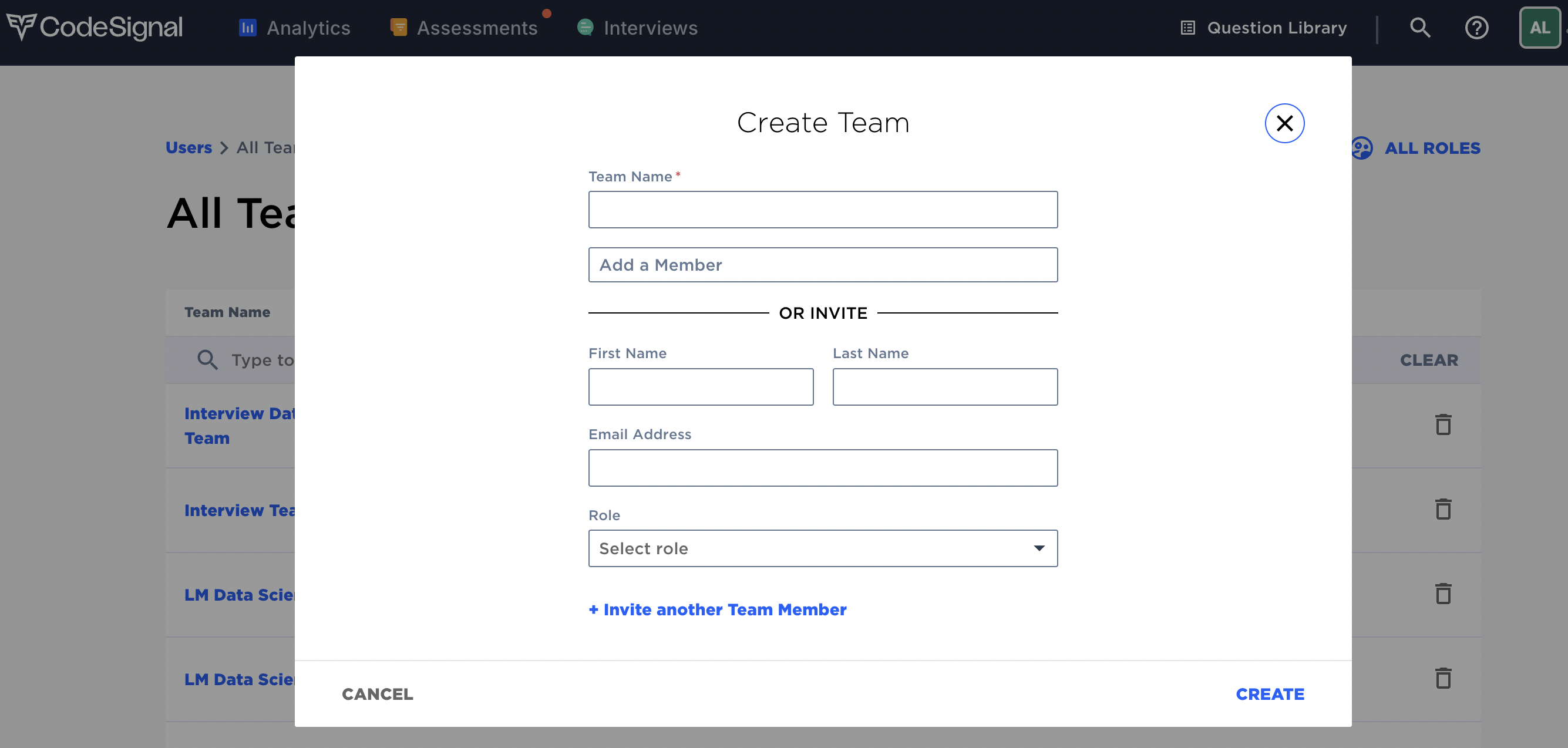
Task: Click the Type to search field
Action: click(x=263, y=360)
